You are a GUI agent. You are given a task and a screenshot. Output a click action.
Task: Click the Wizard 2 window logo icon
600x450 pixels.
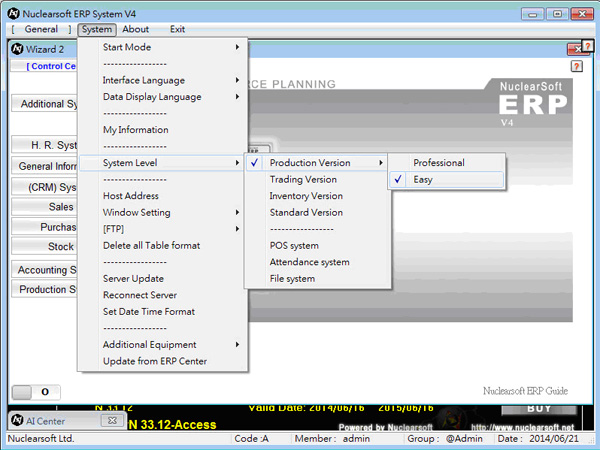(x=17, y=49)
